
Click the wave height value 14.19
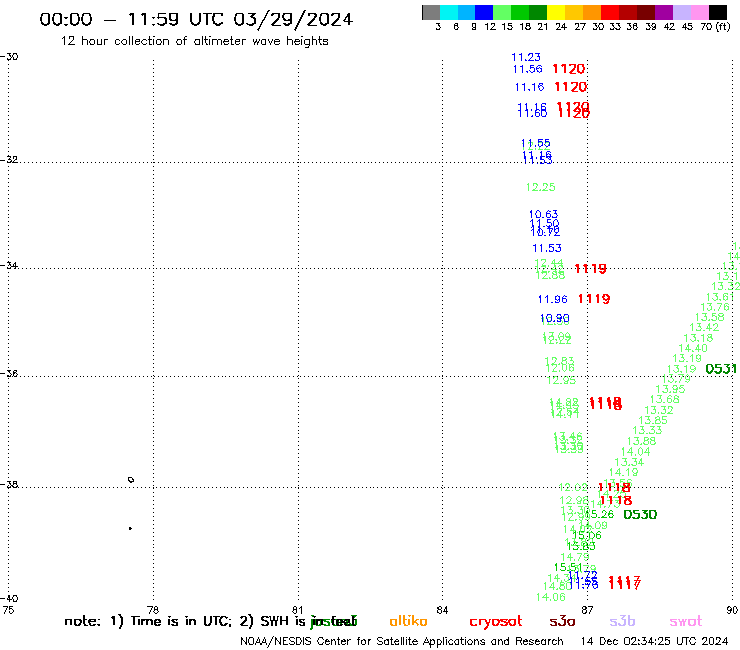[x=623, y=473]
